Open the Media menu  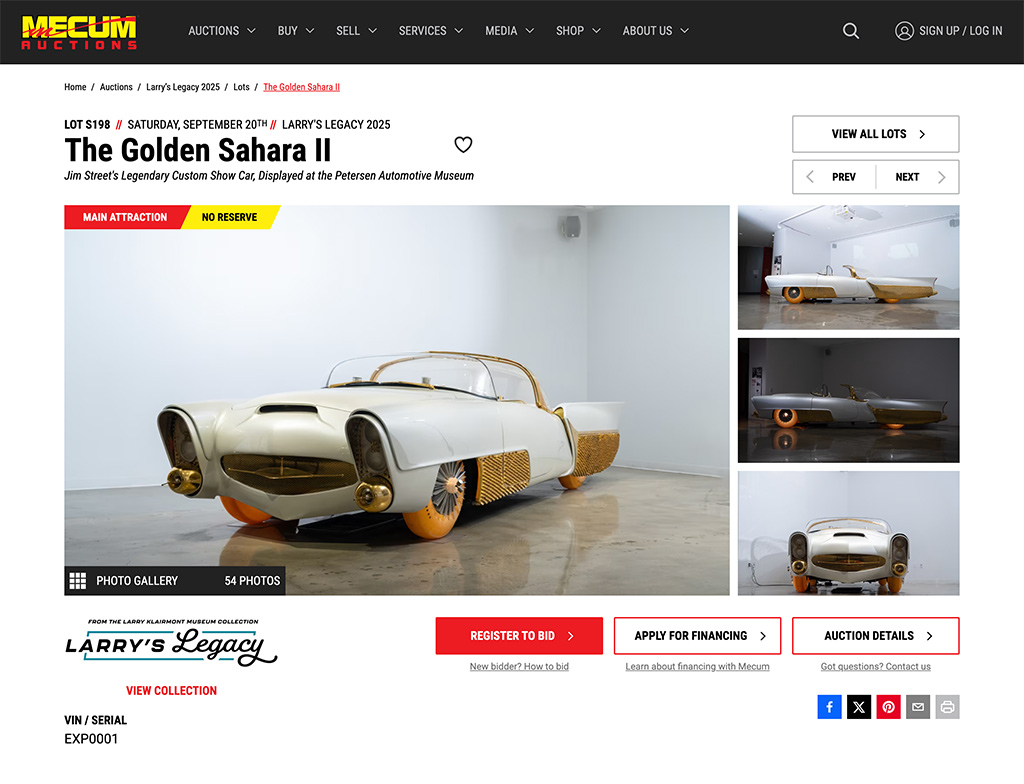[x=509, y=31]
